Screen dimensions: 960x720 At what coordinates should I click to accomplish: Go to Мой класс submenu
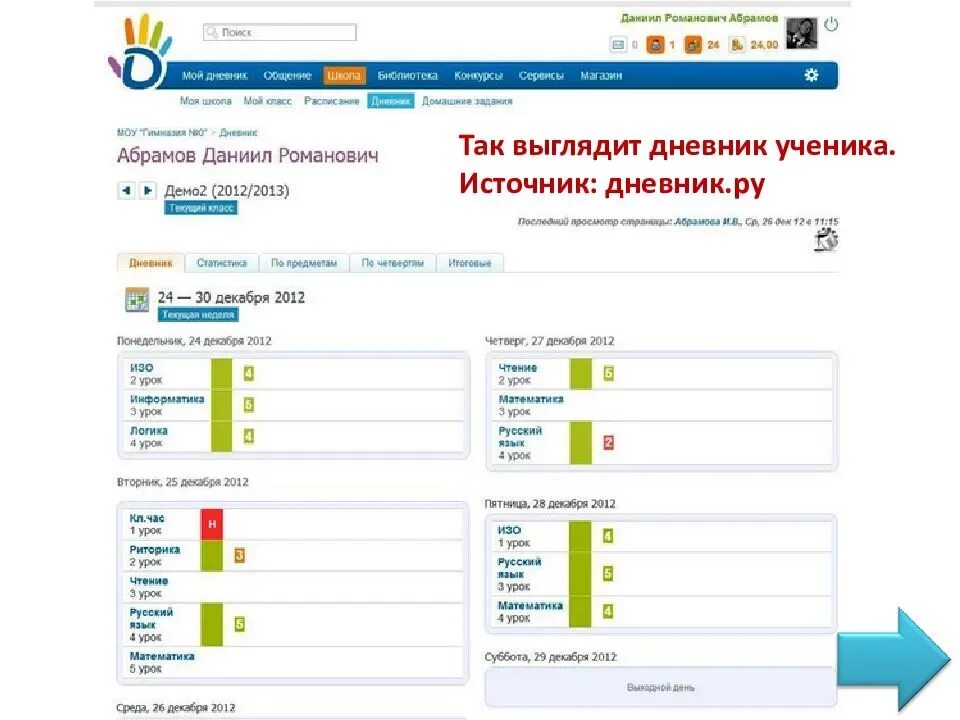(268, 101)
